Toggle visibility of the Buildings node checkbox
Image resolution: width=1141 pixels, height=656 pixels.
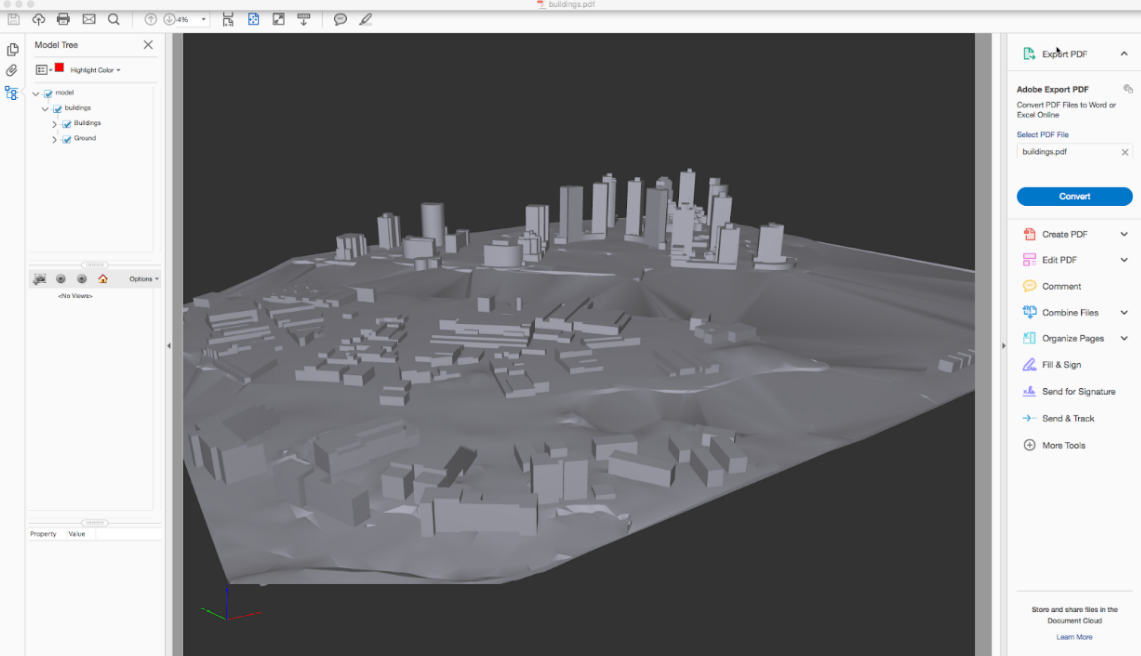tap(67, 123)
